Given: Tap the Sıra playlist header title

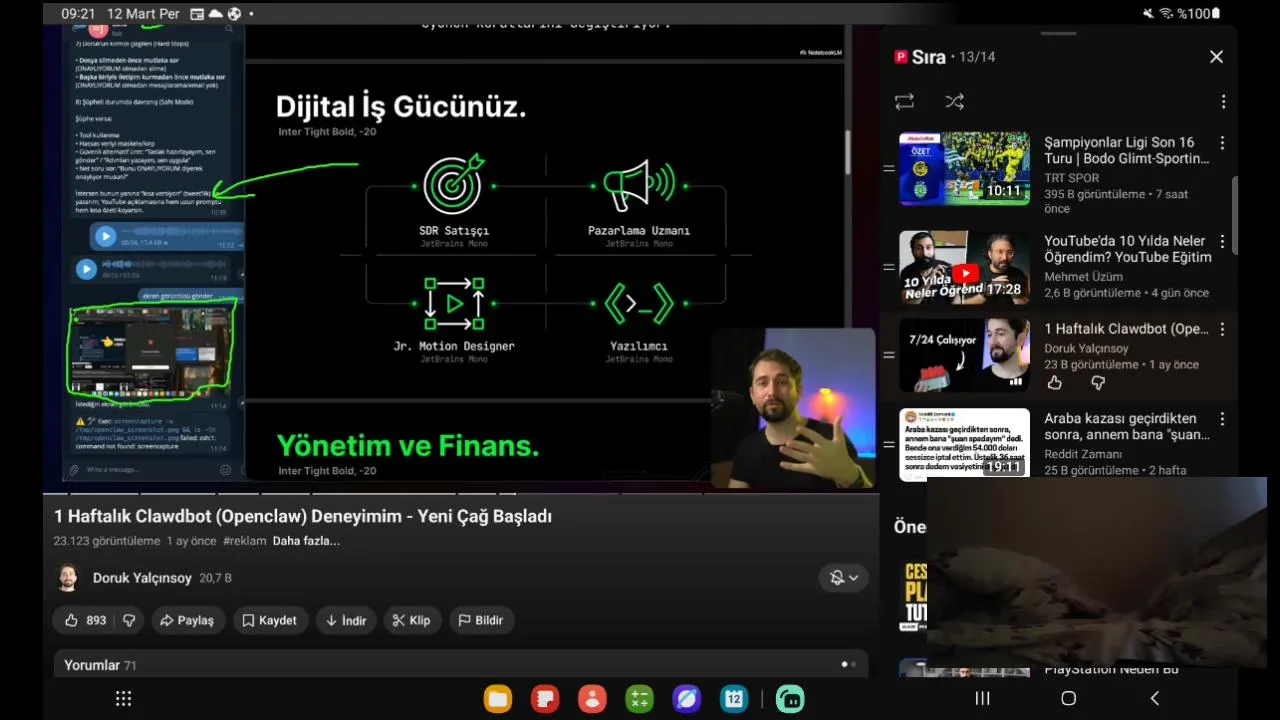Looking at the screenshot, I should (929, 57).
